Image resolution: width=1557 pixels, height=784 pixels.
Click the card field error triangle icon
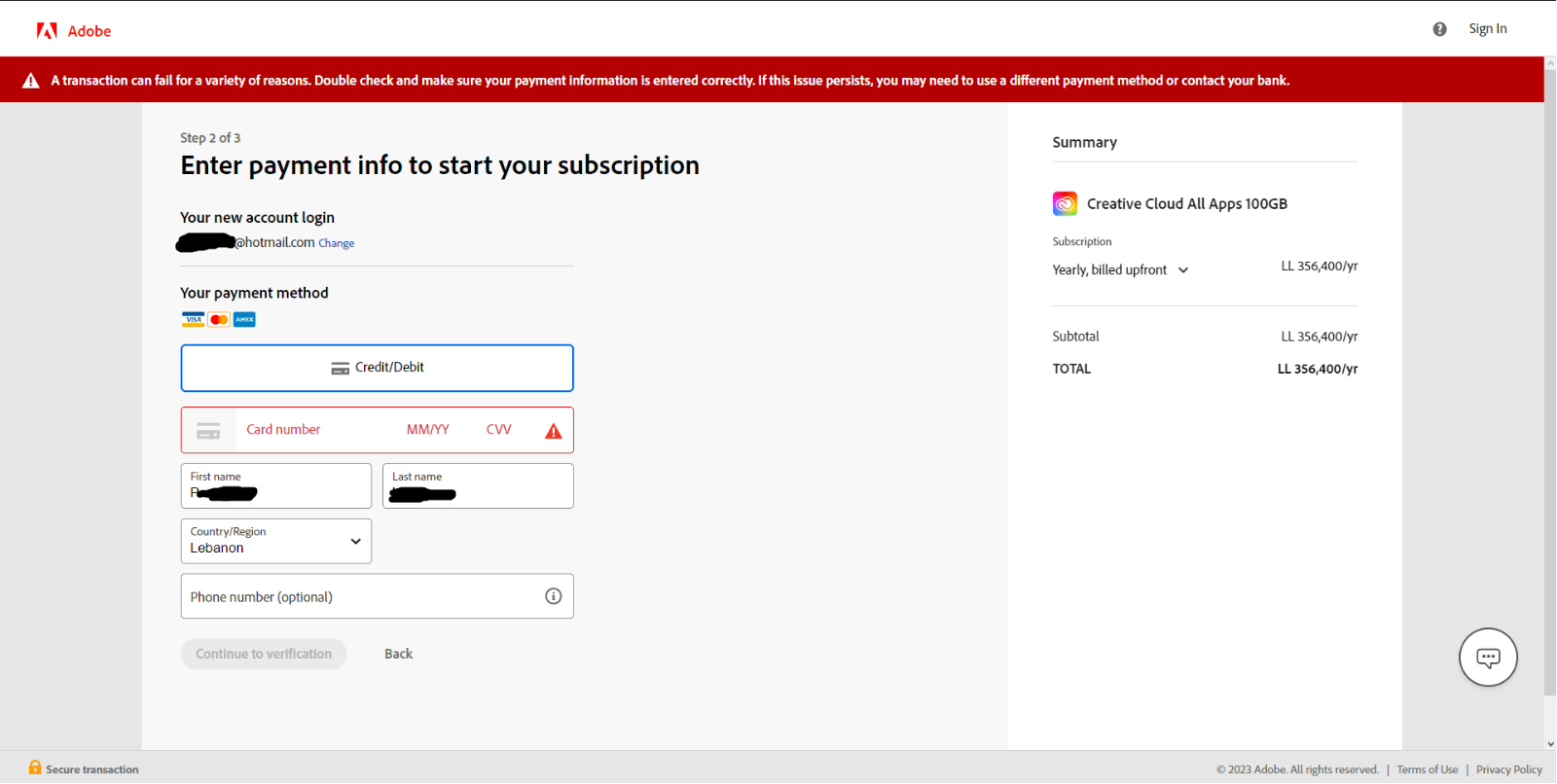554,431
